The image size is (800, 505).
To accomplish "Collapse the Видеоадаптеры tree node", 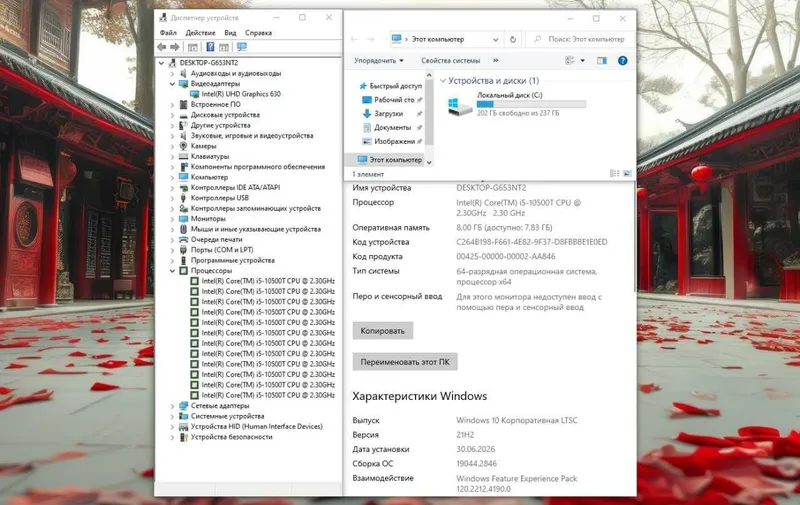I will coord(172,84).
